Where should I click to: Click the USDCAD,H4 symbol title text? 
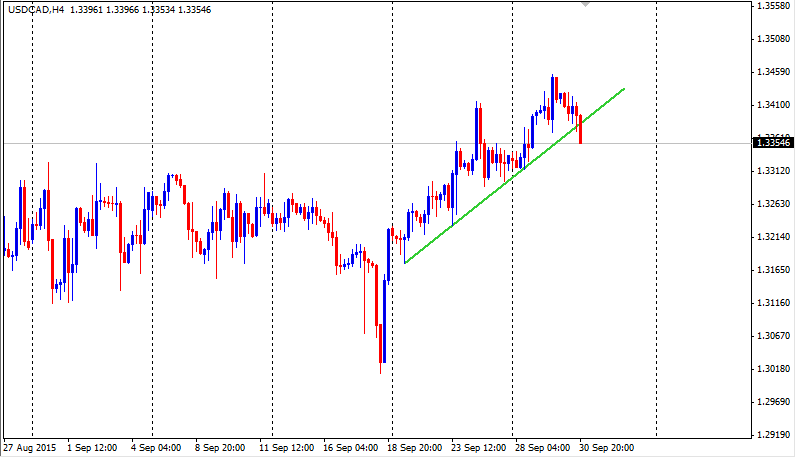coord(36,10)
